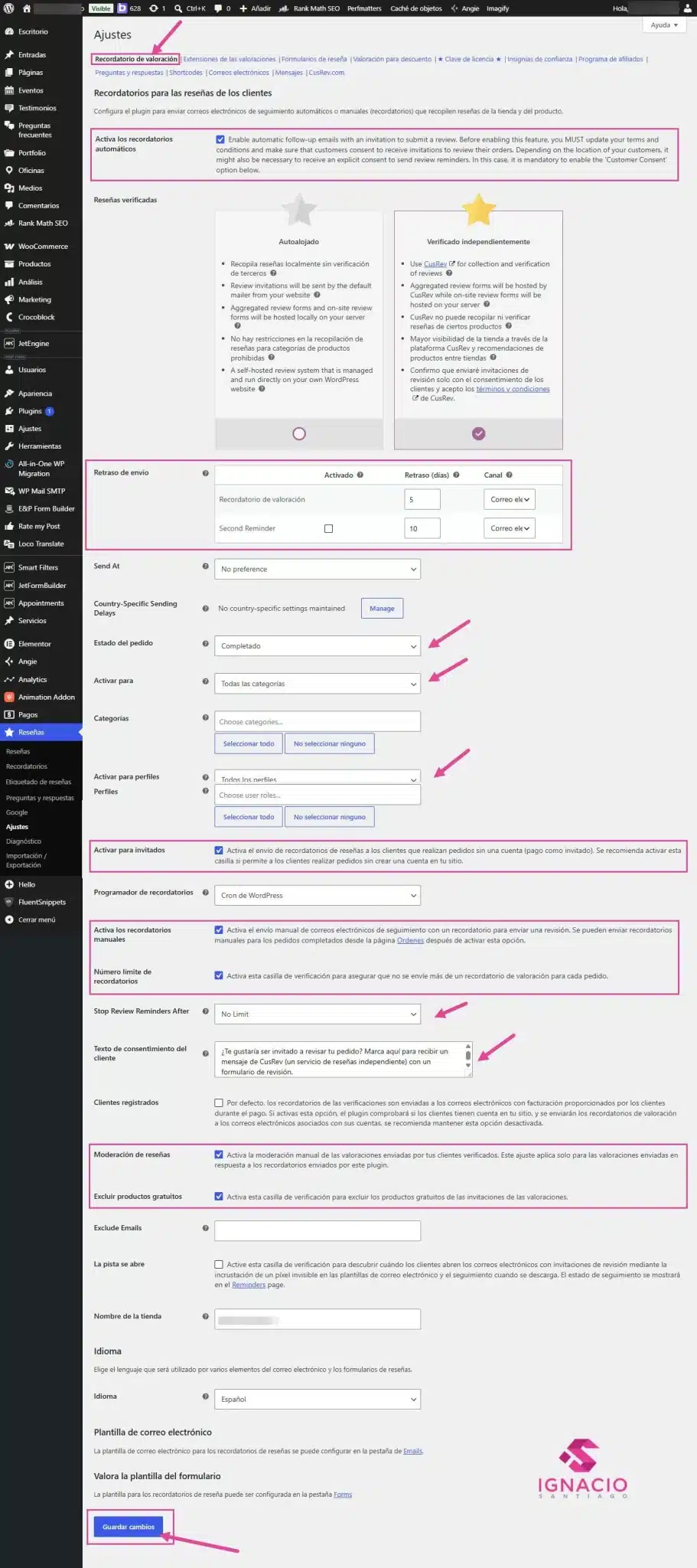Open the Idioma language dropdown
697x1568 pixels.
point(318,1400)
